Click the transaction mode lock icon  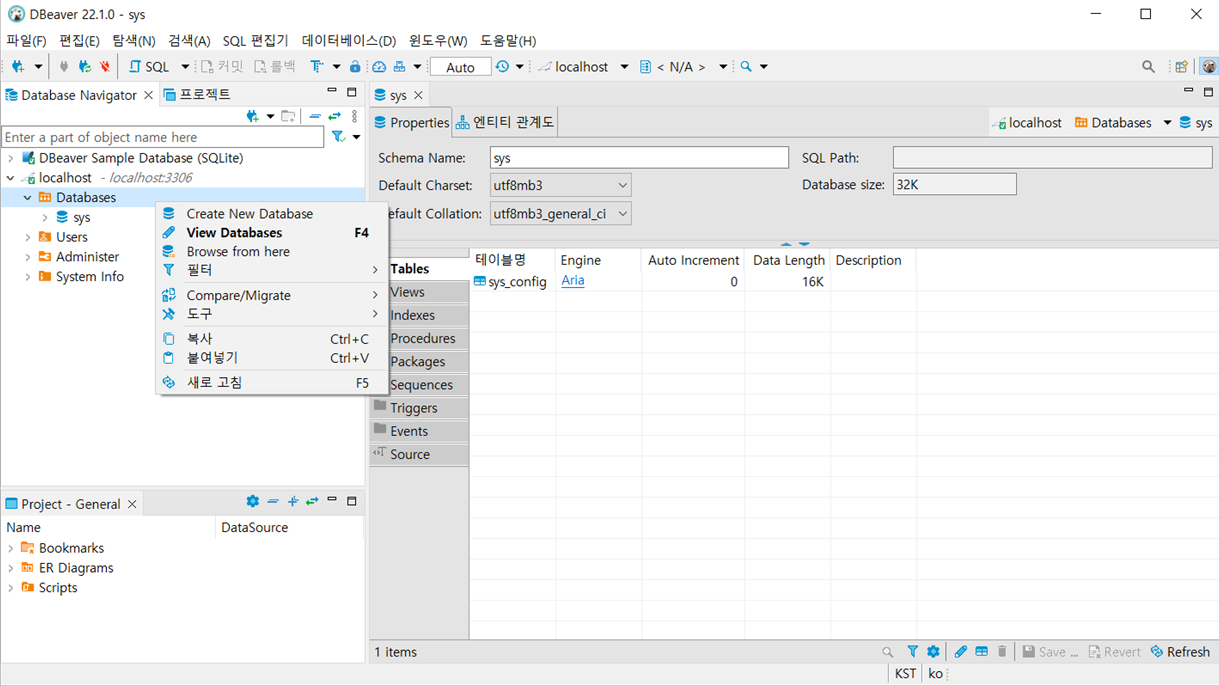click(354, 67)
